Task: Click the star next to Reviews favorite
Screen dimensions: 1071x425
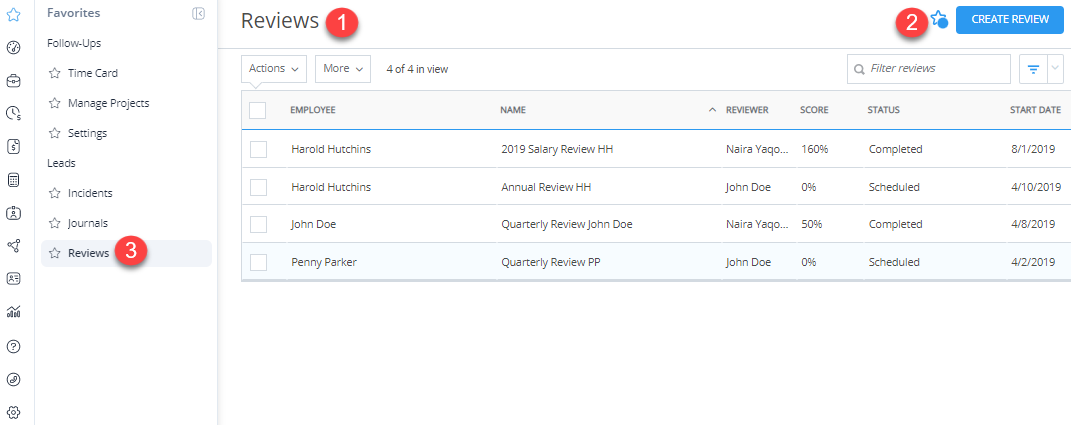Action: pos(54,253)
